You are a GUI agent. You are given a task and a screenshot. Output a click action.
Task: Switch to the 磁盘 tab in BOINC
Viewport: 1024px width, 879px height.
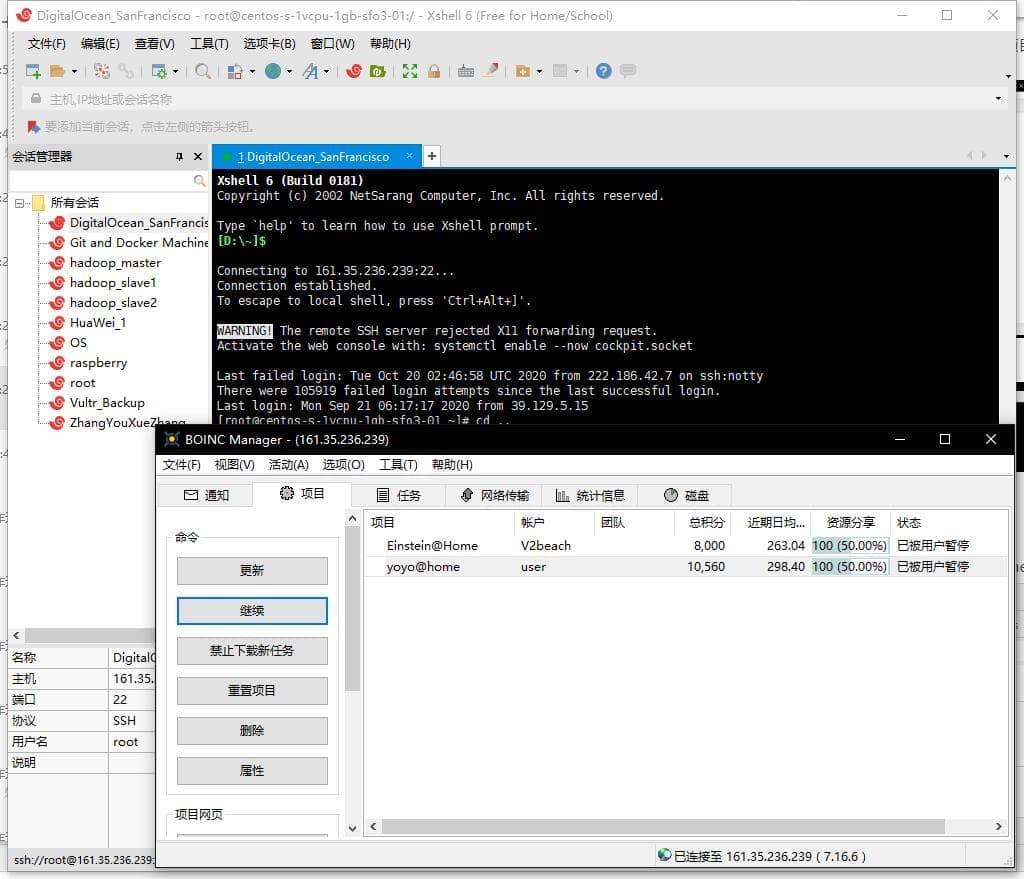pyautogui.click(x=686, y=495)
